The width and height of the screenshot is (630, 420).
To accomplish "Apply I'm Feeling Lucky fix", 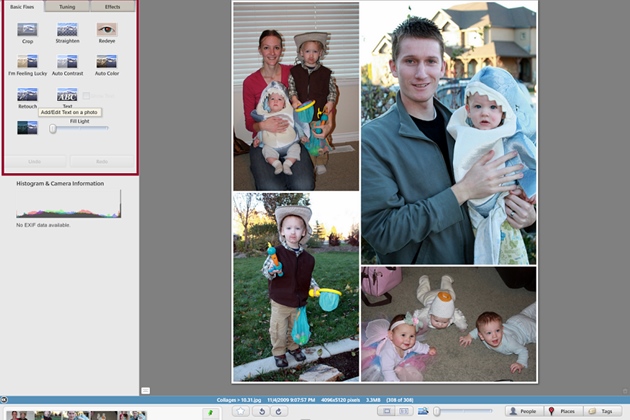I will 27,62.
